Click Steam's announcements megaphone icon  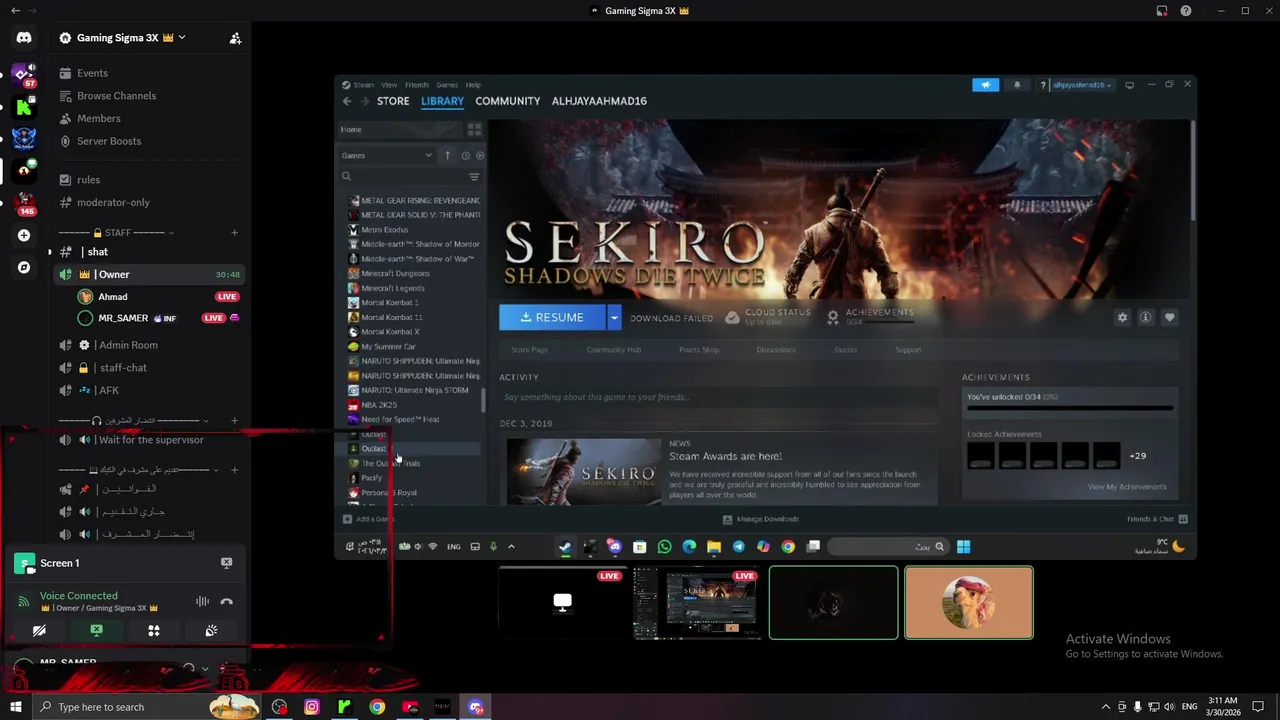coord(985,85)
